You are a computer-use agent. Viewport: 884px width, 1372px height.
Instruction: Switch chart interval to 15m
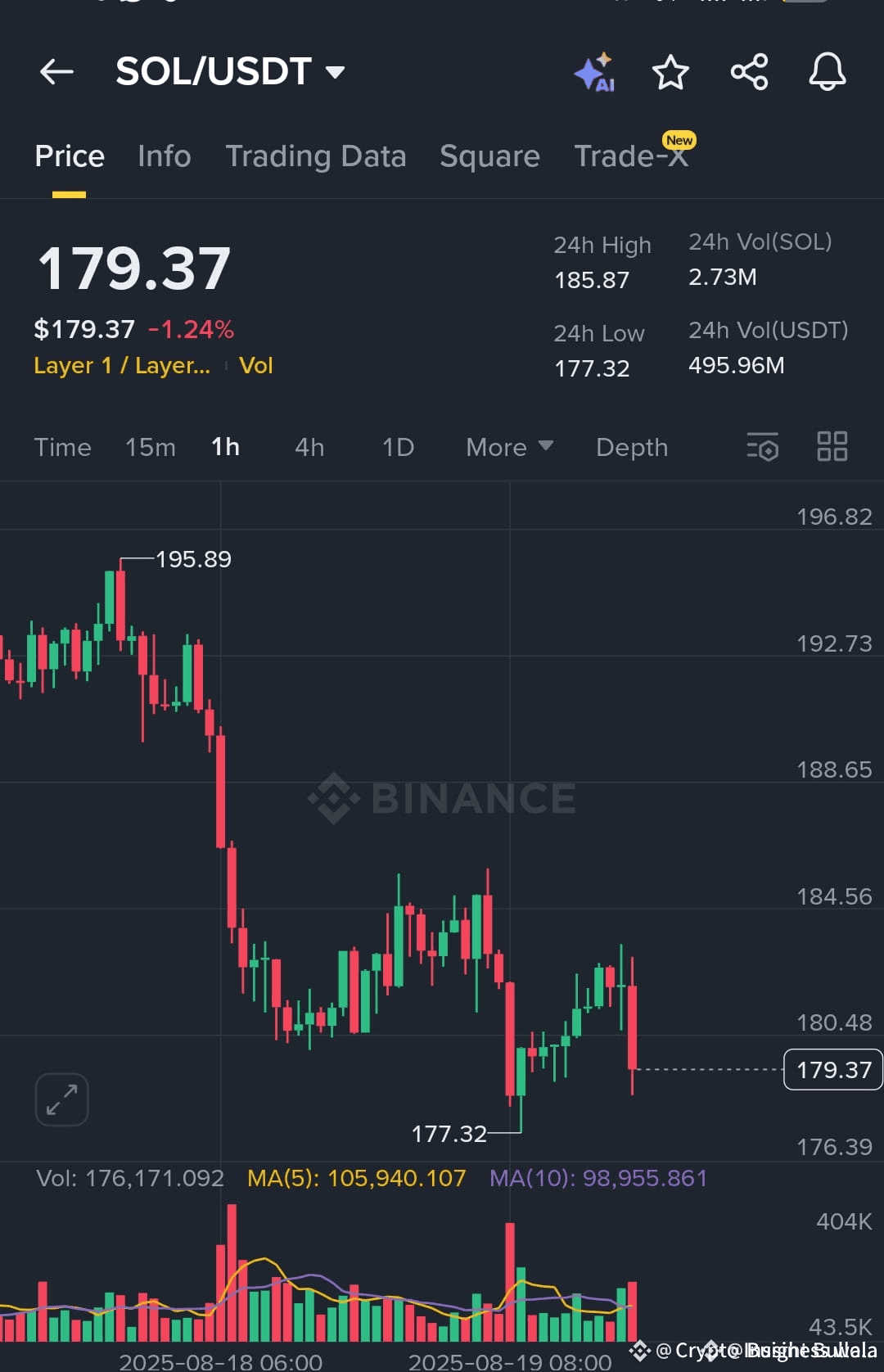(x=151, y=447)
